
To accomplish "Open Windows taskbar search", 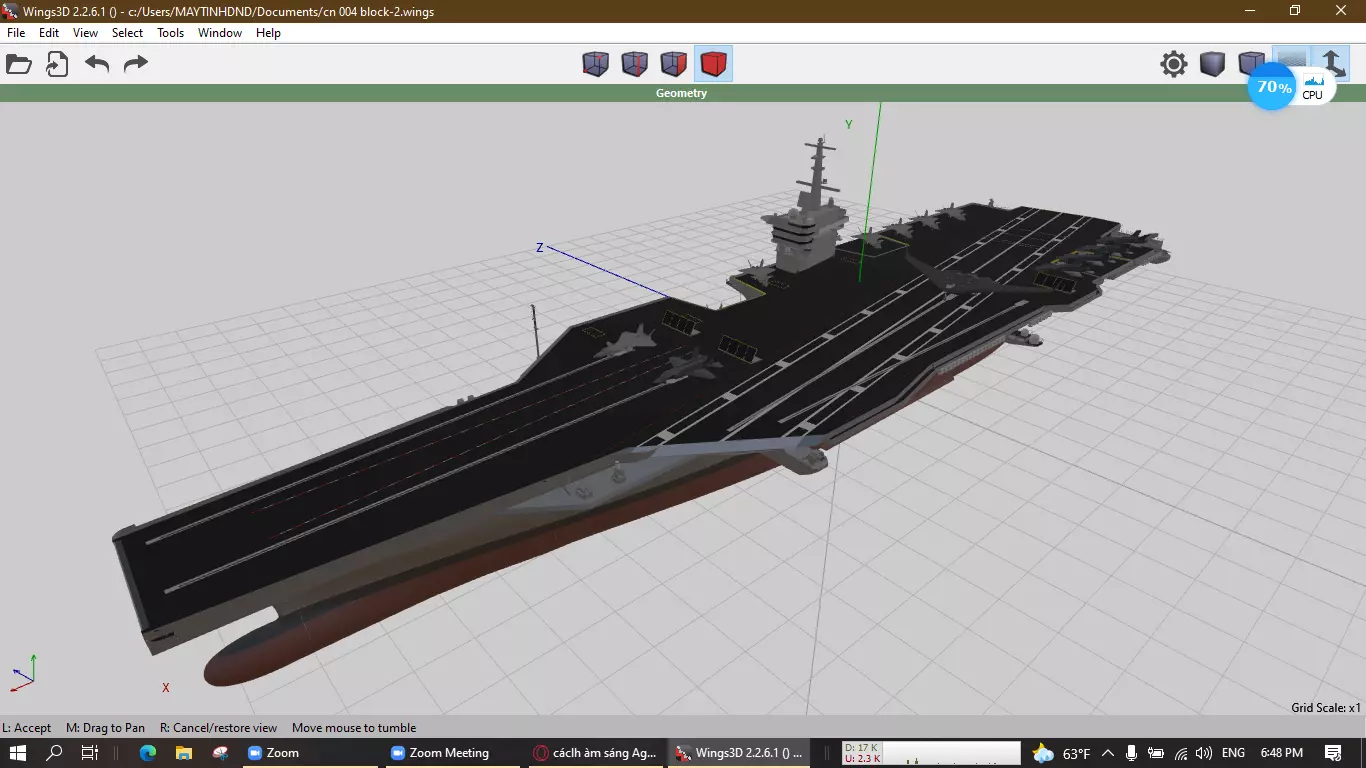I will [x=54, y=753].
